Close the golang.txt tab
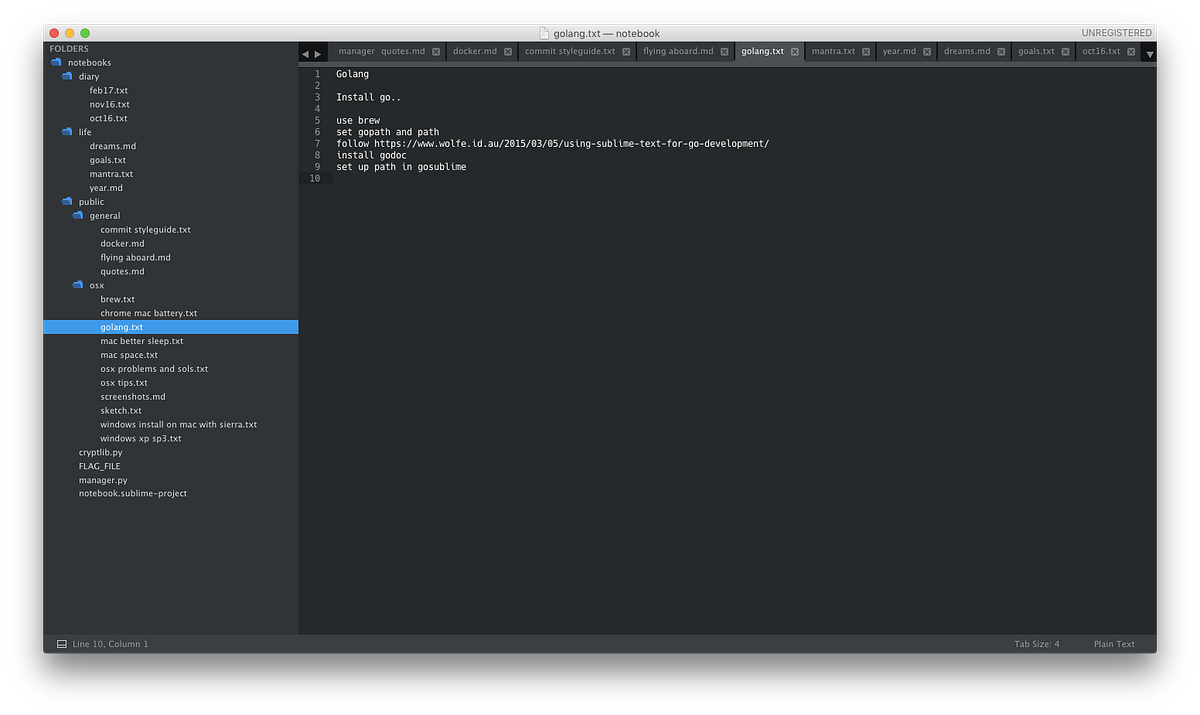Screen dimensions: 1200x715 tap(794, 52)
